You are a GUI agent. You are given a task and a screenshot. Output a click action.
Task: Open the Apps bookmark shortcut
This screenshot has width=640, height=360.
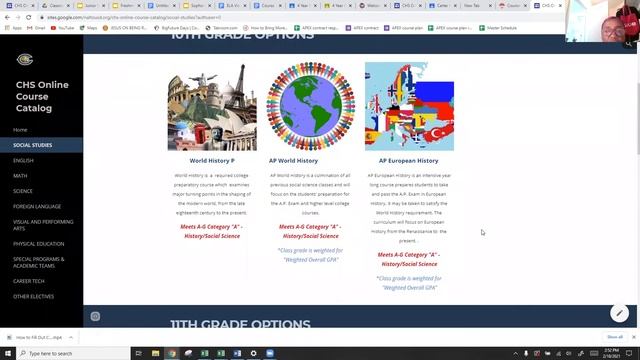click(x=13, y=28)
